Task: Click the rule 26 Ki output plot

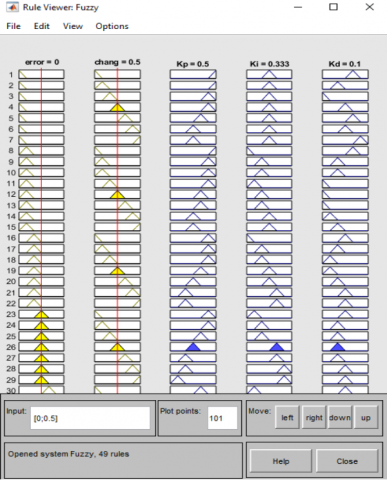Action: pos(269,347)
